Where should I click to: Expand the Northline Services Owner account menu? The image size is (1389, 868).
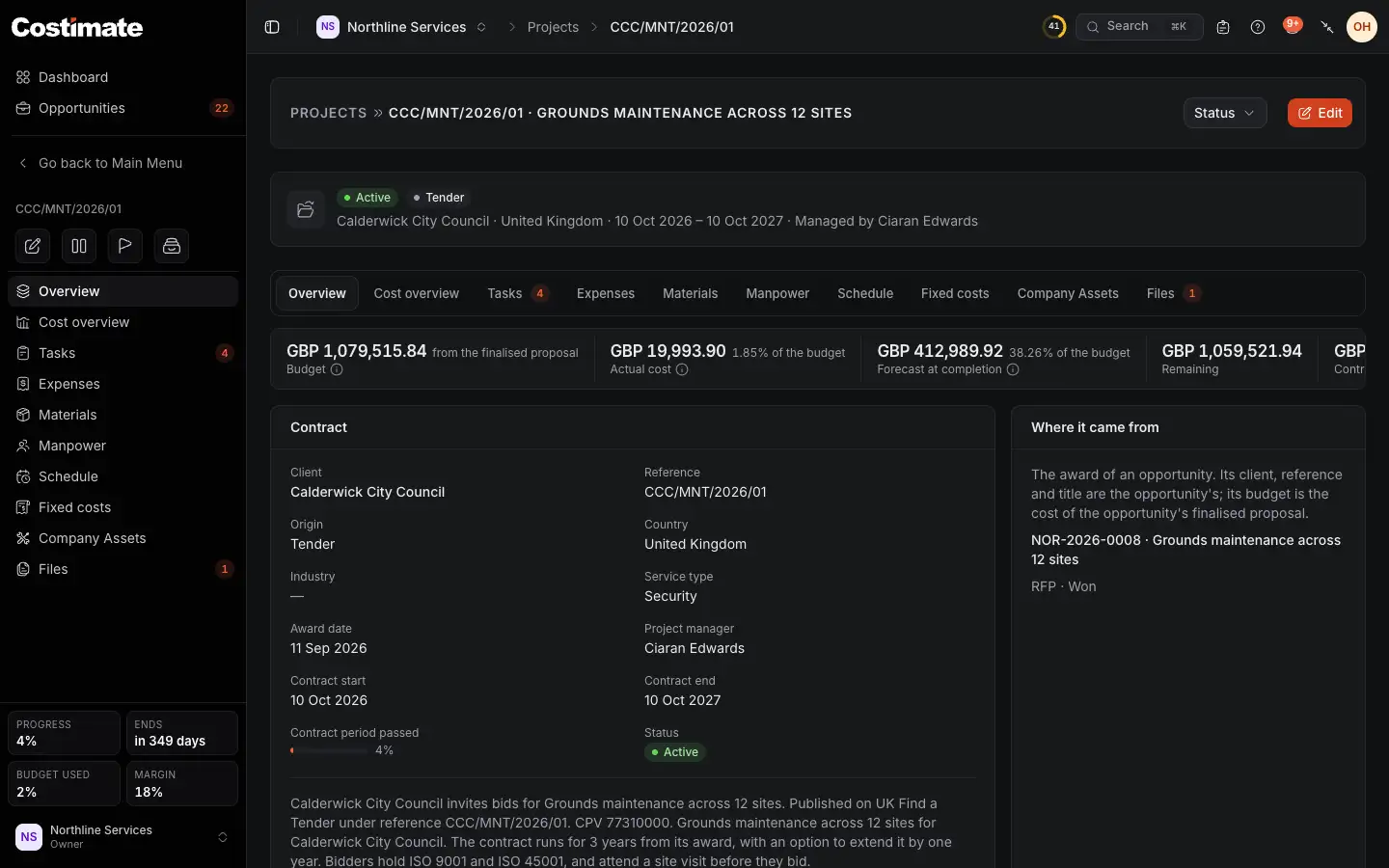[123, 837]
